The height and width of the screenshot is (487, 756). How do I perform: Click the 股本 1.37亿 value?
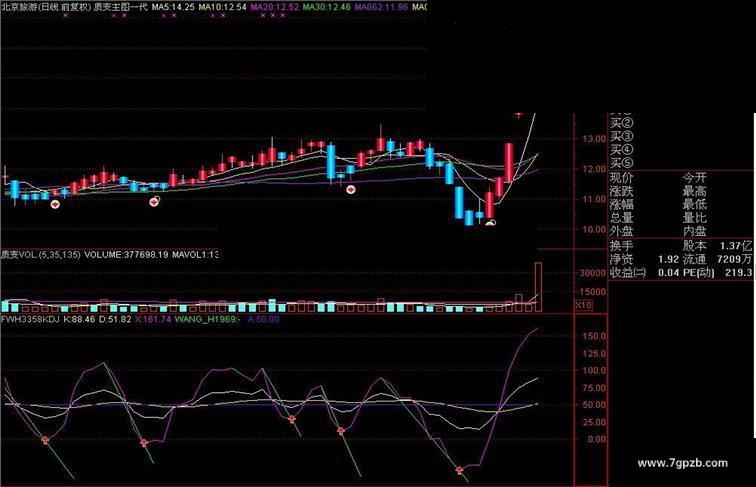pyautogui.click(x=717, y=245)
